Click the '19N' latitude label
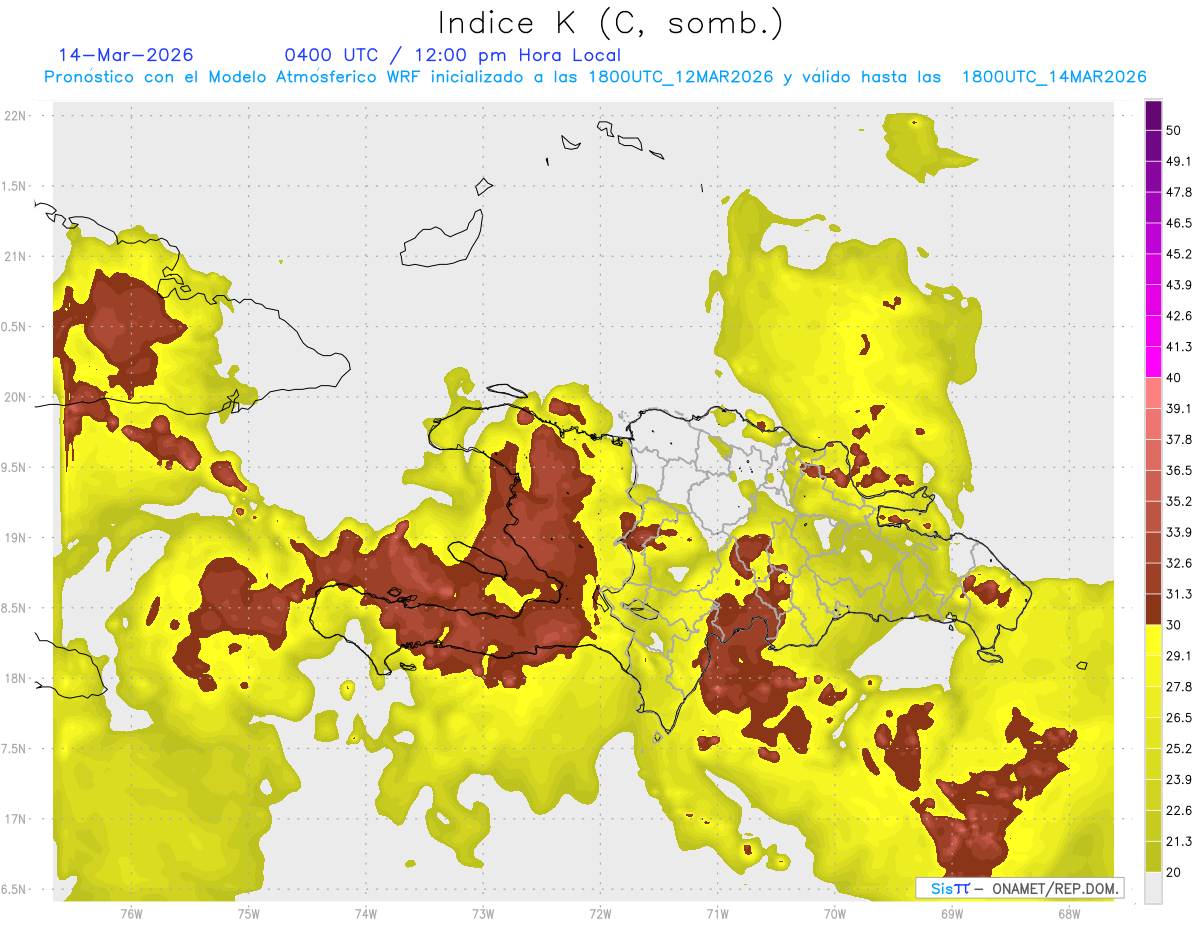Viewport: 1200px width, 927px height. click(x=16, y=538)
